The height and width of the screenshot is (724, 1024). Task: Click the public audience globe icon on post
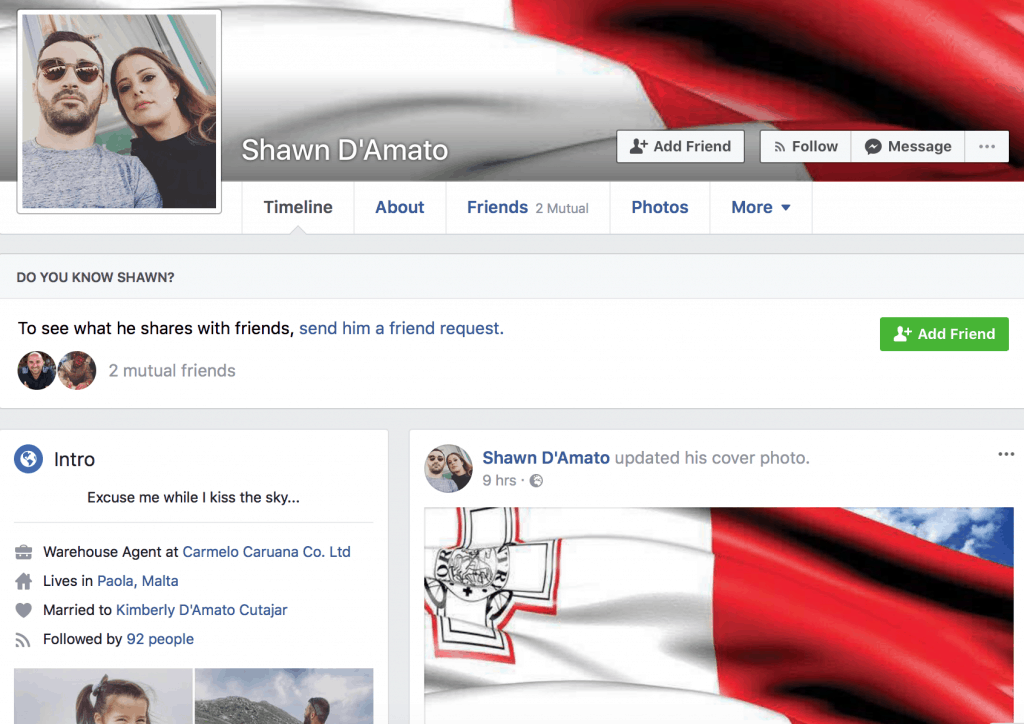pyautogui.click(x=536, y=481)
